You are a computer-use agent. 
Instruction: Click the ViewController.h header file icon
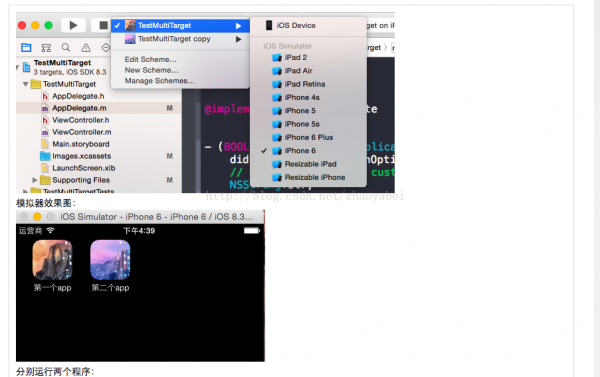pos(45,120)
